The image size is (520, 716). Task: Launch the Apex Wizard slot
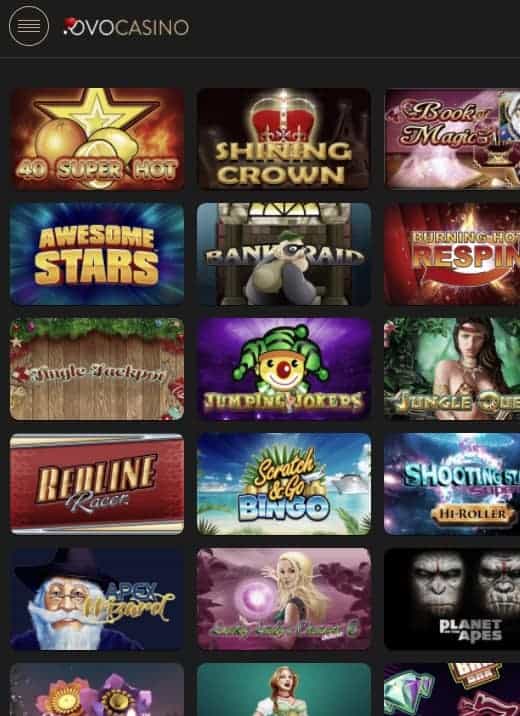pos(97,599)
